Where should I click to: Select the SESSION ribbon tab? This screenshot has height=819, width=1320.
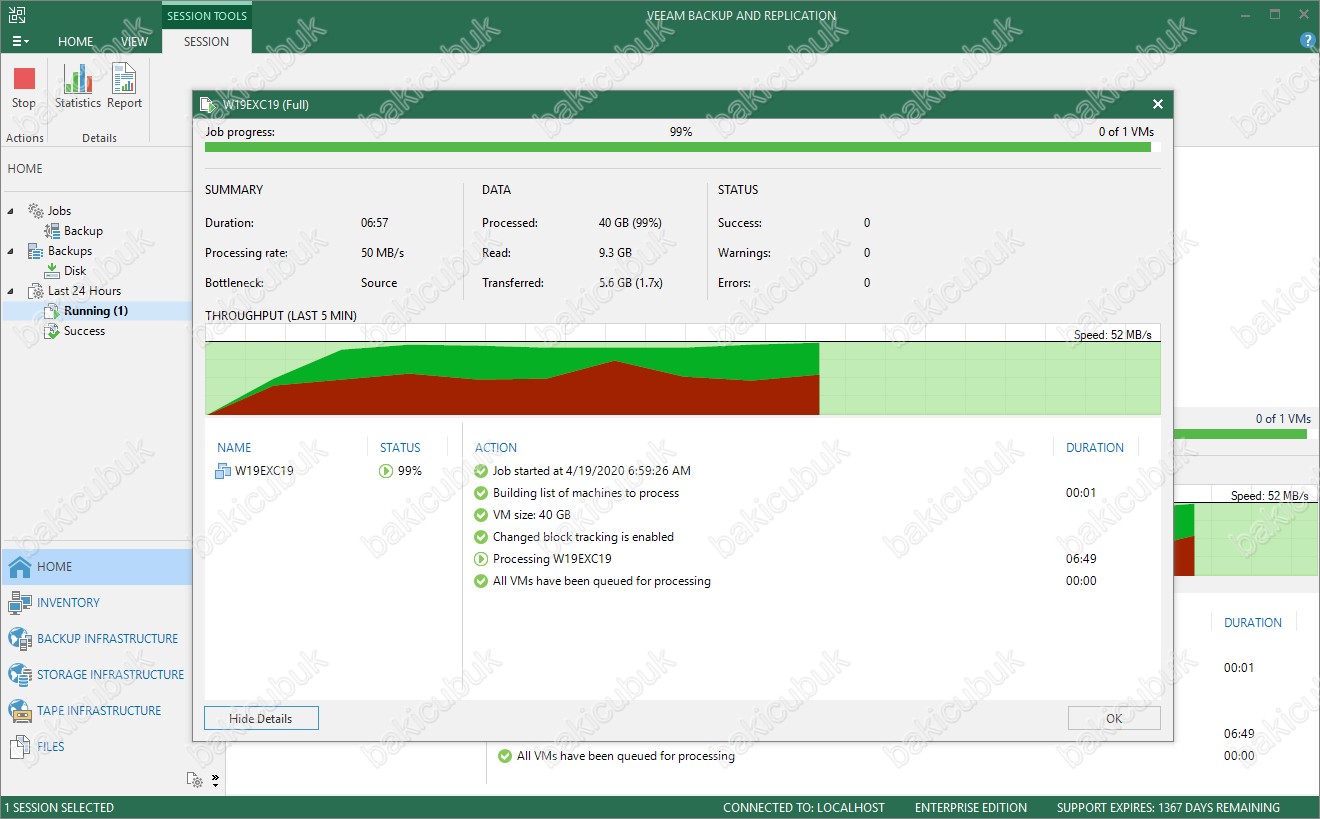pyautogui.click(x=206, y=41)
